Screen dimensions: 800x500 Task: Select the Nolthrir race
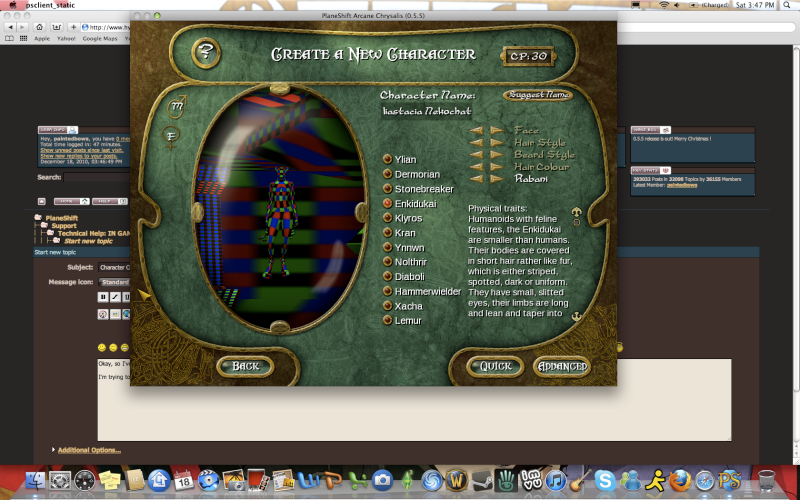pyautogui.click(x=405, y=262)
